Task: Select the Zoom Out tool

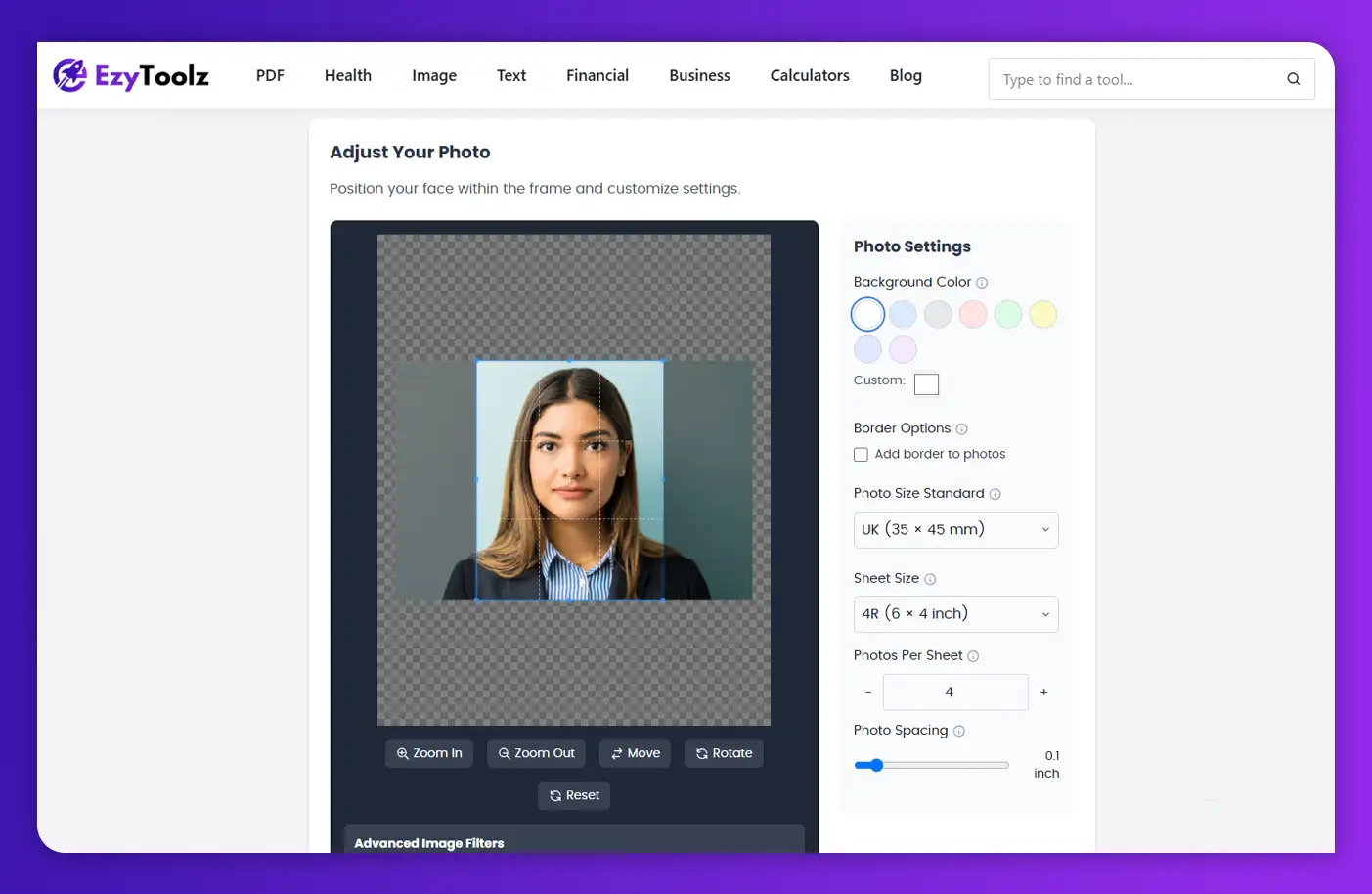Action: (535, 753)
